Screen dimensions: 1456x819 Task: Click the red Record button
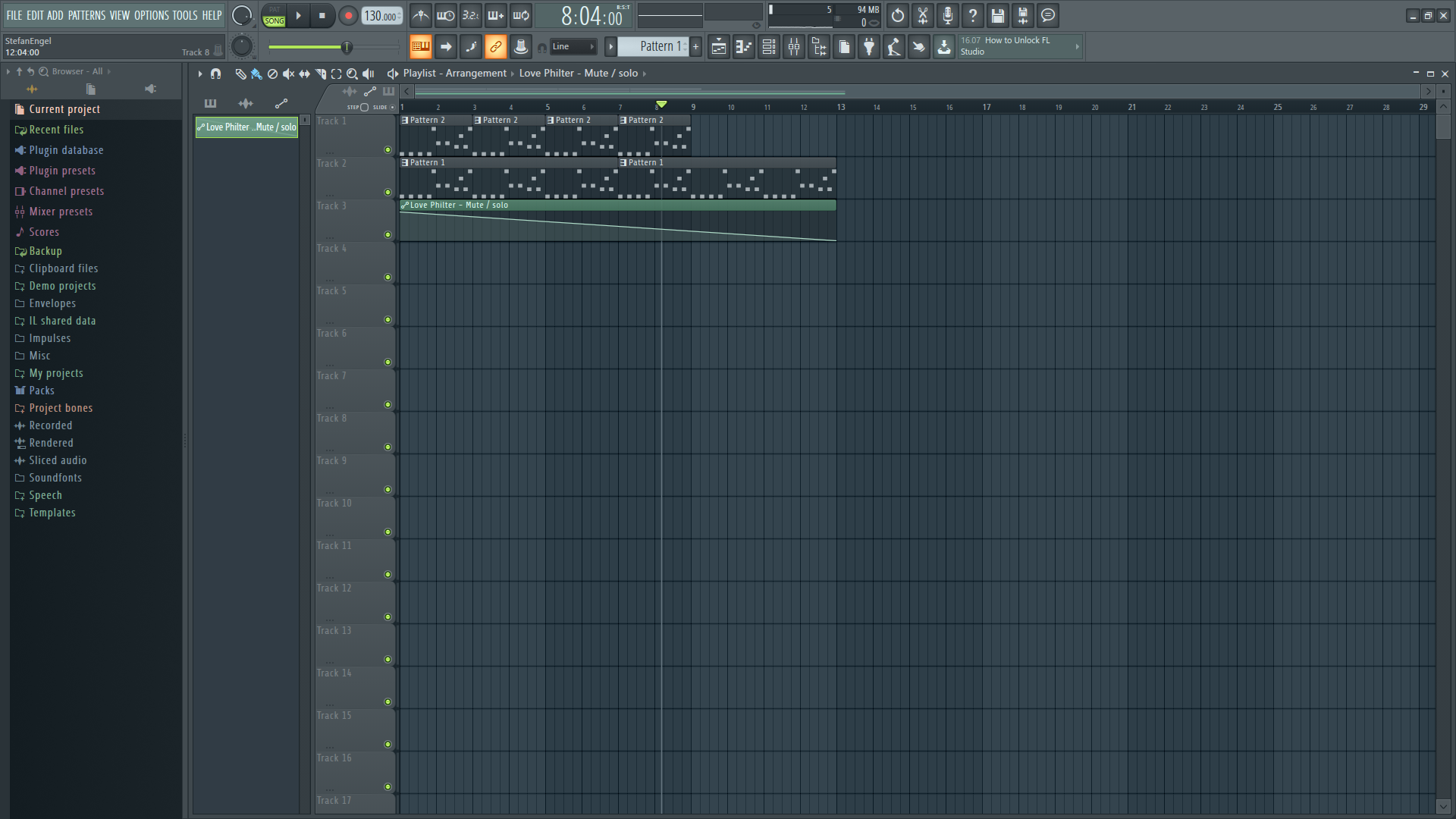tap(348, 16)
